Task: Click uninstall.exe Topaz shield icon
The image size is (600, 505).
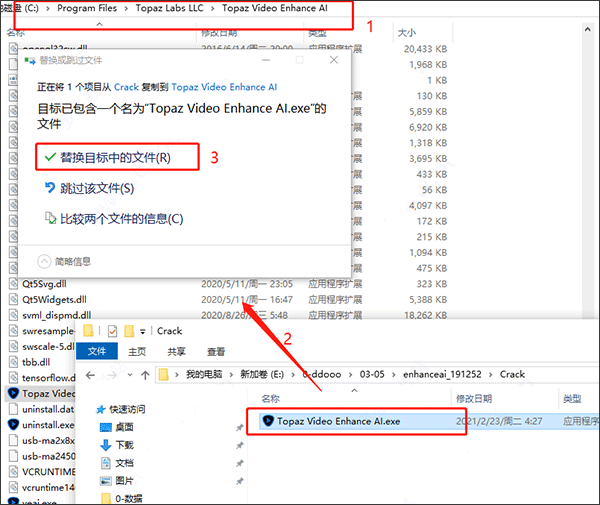Action: pos(13,425)
